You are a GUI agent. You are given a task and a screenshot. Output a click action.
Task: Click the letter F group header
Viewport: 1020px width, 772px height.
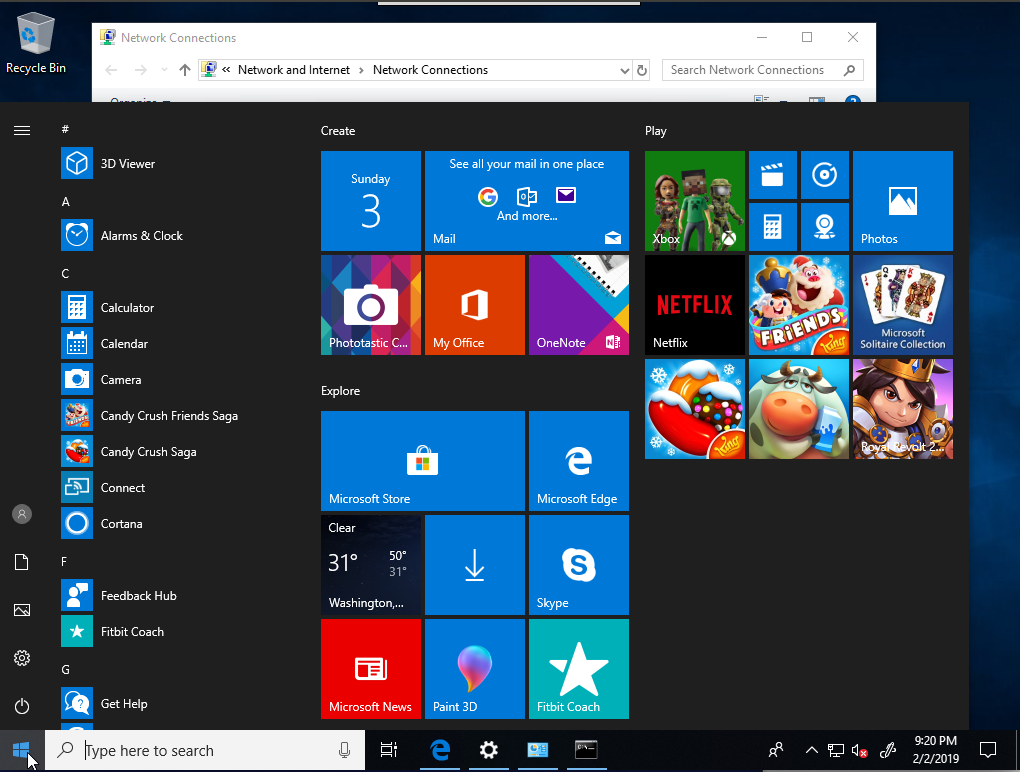(x=64, y=561)
